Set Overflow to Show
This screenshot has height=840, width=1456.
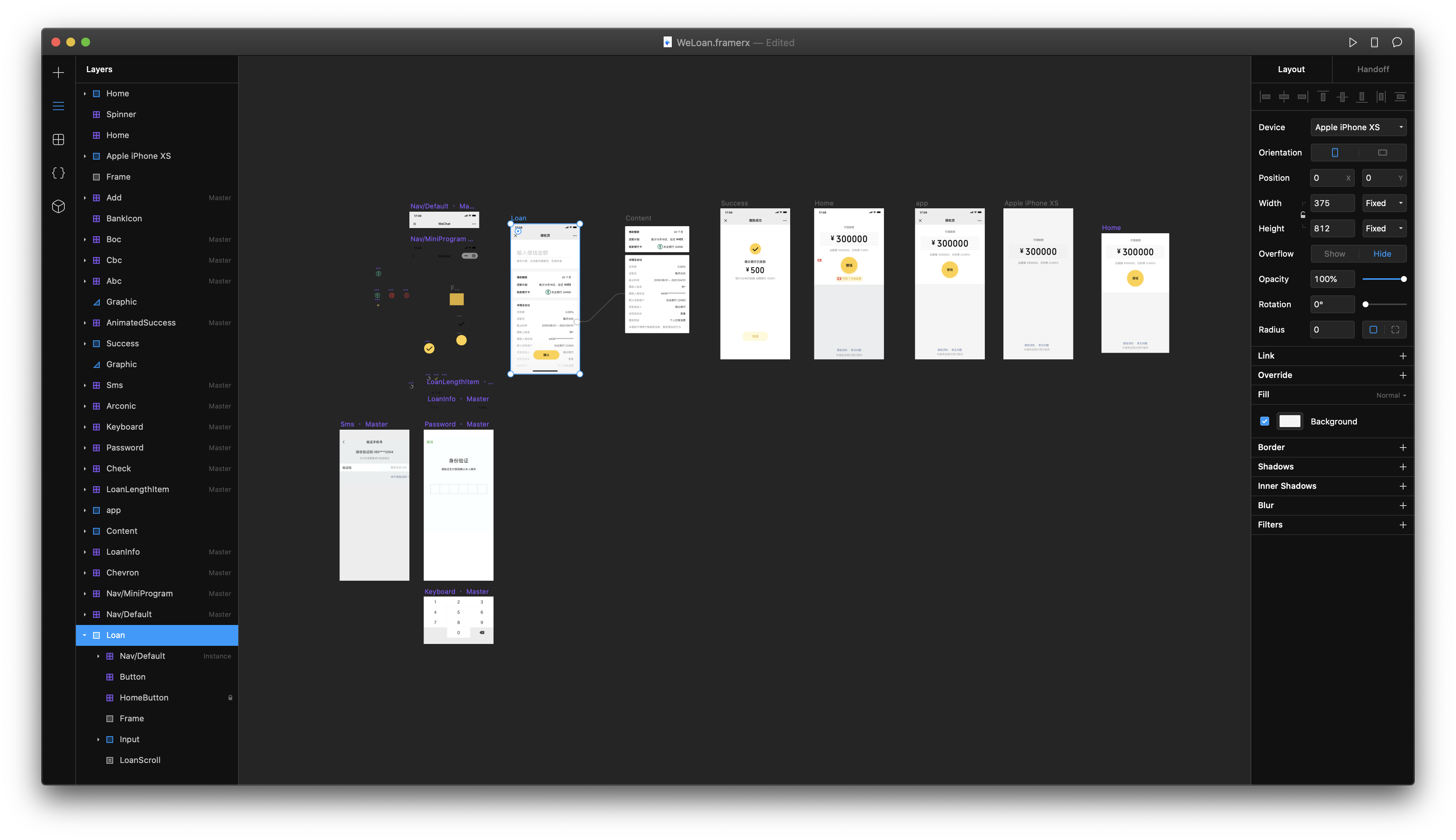[1334, 254]
